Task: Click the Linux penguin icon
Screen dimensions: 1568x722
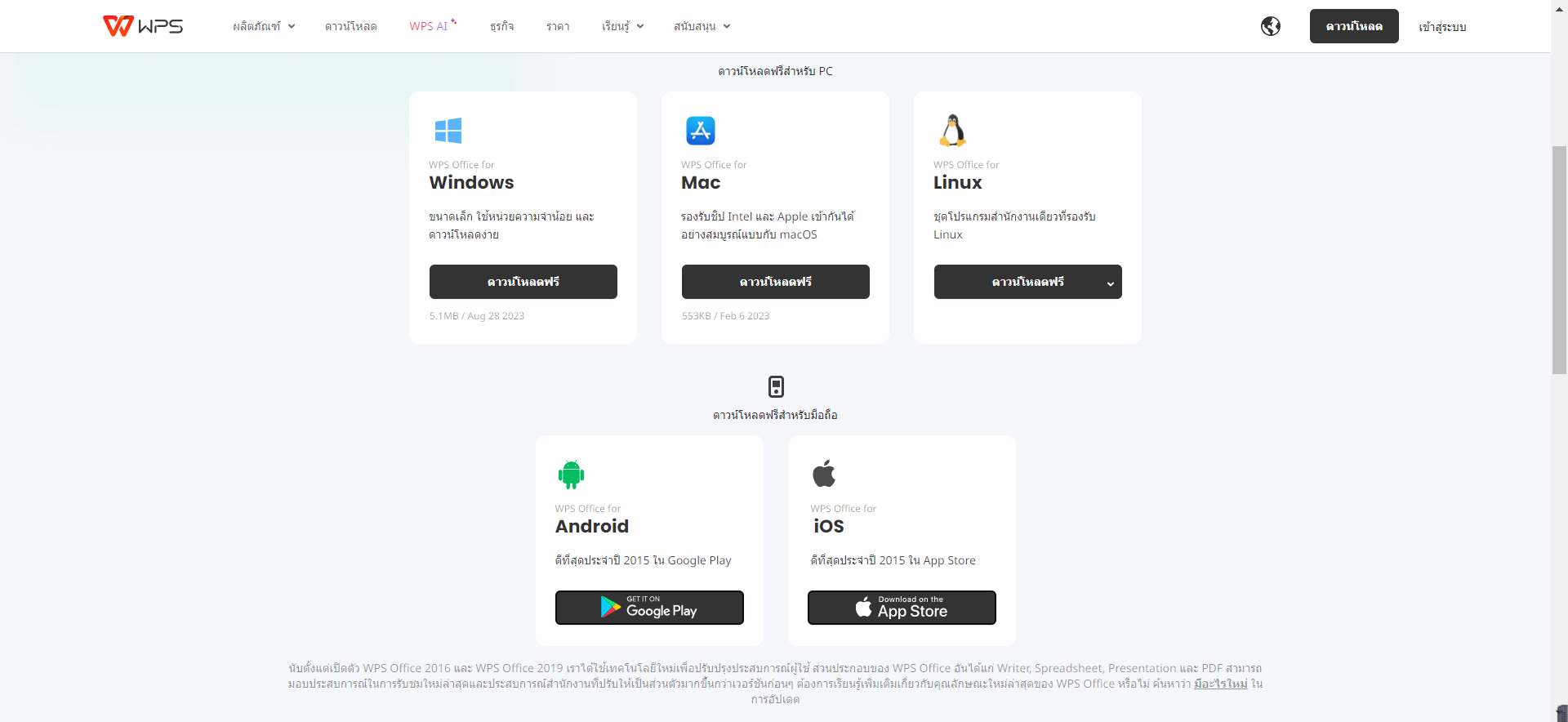Action: point(953,131)
